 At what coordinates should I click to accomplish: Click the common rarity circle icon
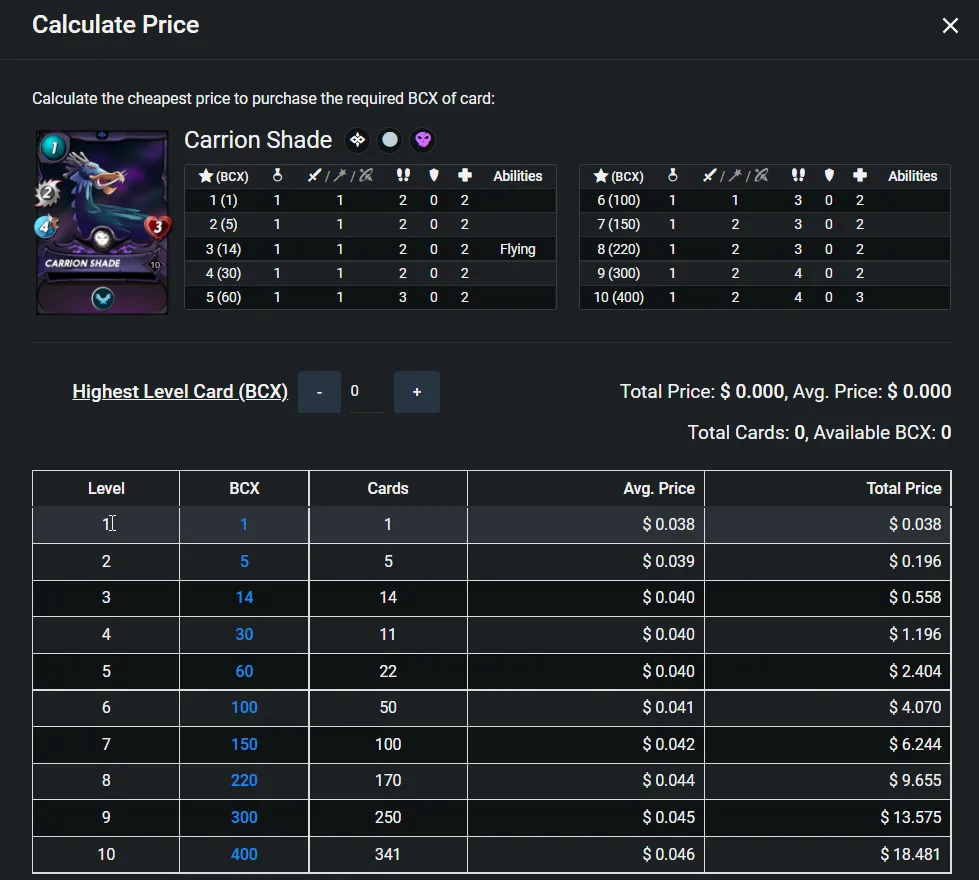[390, 140]
